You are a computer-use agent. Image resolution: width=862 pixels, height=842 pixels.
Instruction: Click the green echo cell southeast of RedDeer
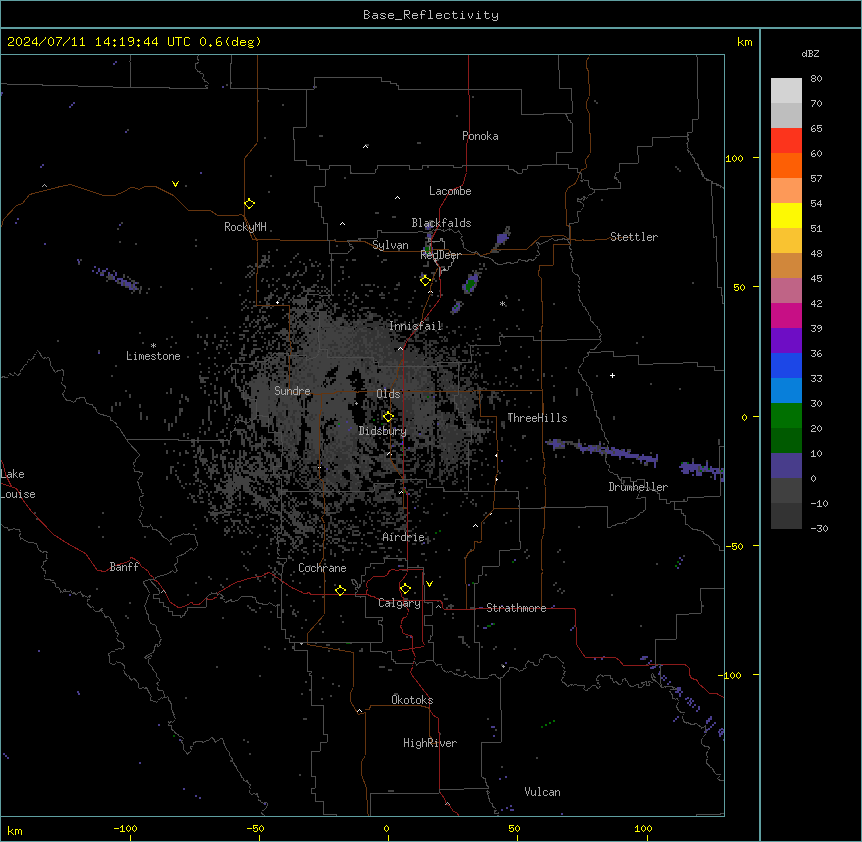471,283
